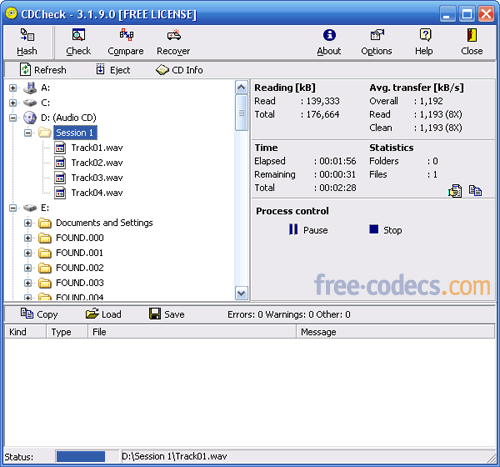Pause the running process

tap(308, 230)
